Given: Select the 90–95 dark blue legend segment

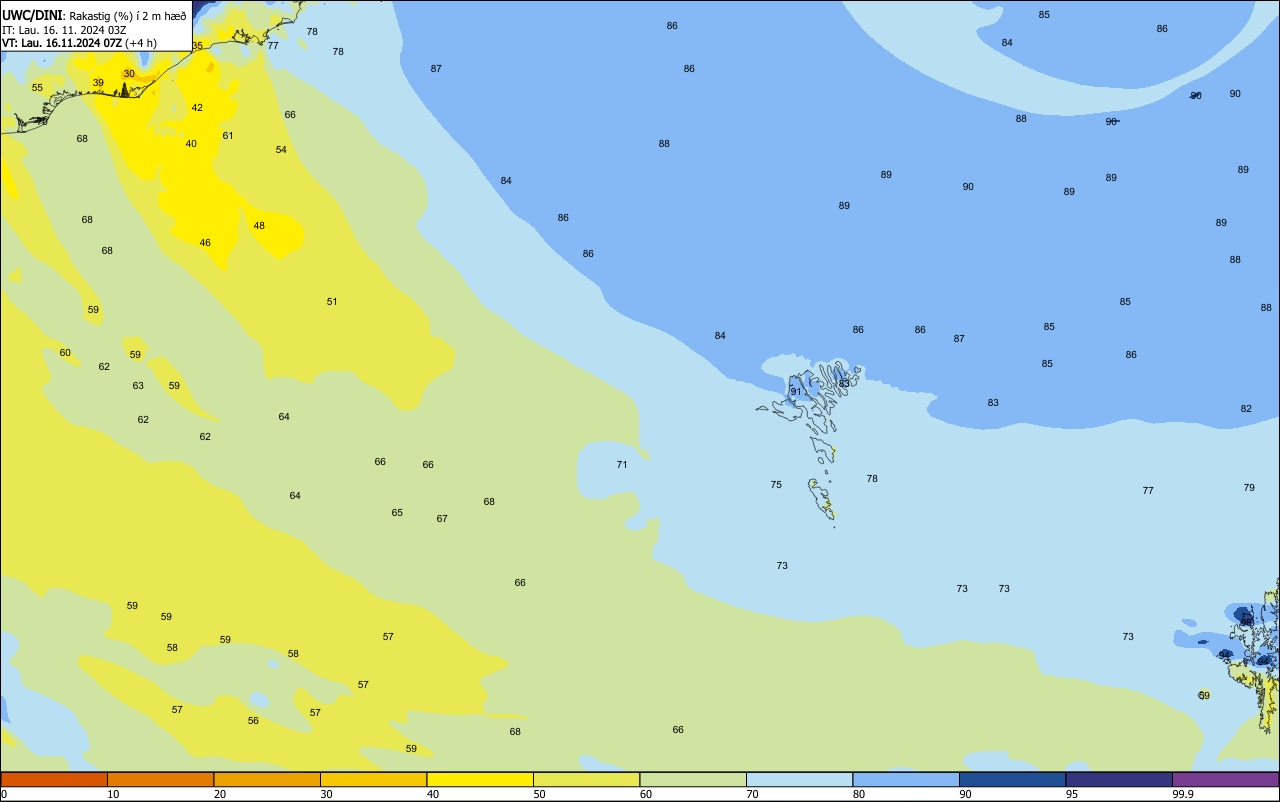Looking at the screenshot, I should coord(1012,779).
